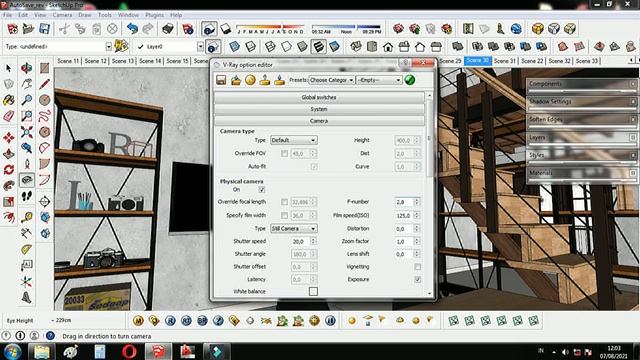This screenshot has width=640, height=360.
Task: Expand the Components tray panel
Action: pyautogui.click(x=582, y=84)
